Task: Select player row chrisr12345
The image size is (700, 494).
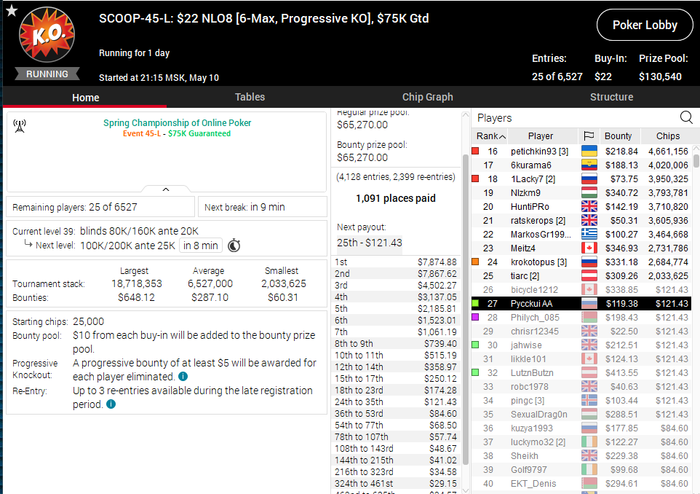Action: pos(582,331)
